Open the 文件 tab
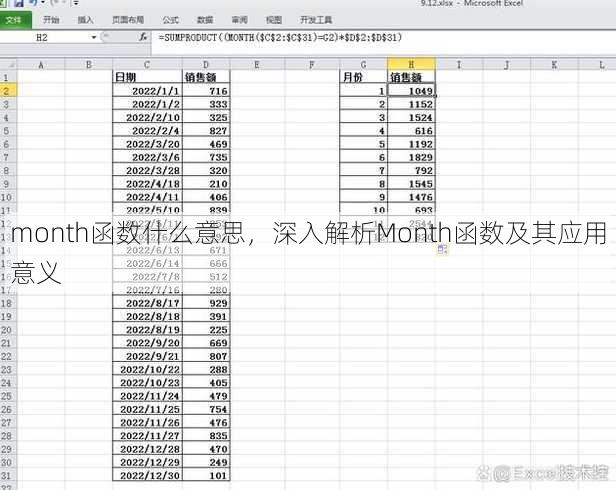The width and height of the screenshot is (616, 490). click(x=15, y=20)
